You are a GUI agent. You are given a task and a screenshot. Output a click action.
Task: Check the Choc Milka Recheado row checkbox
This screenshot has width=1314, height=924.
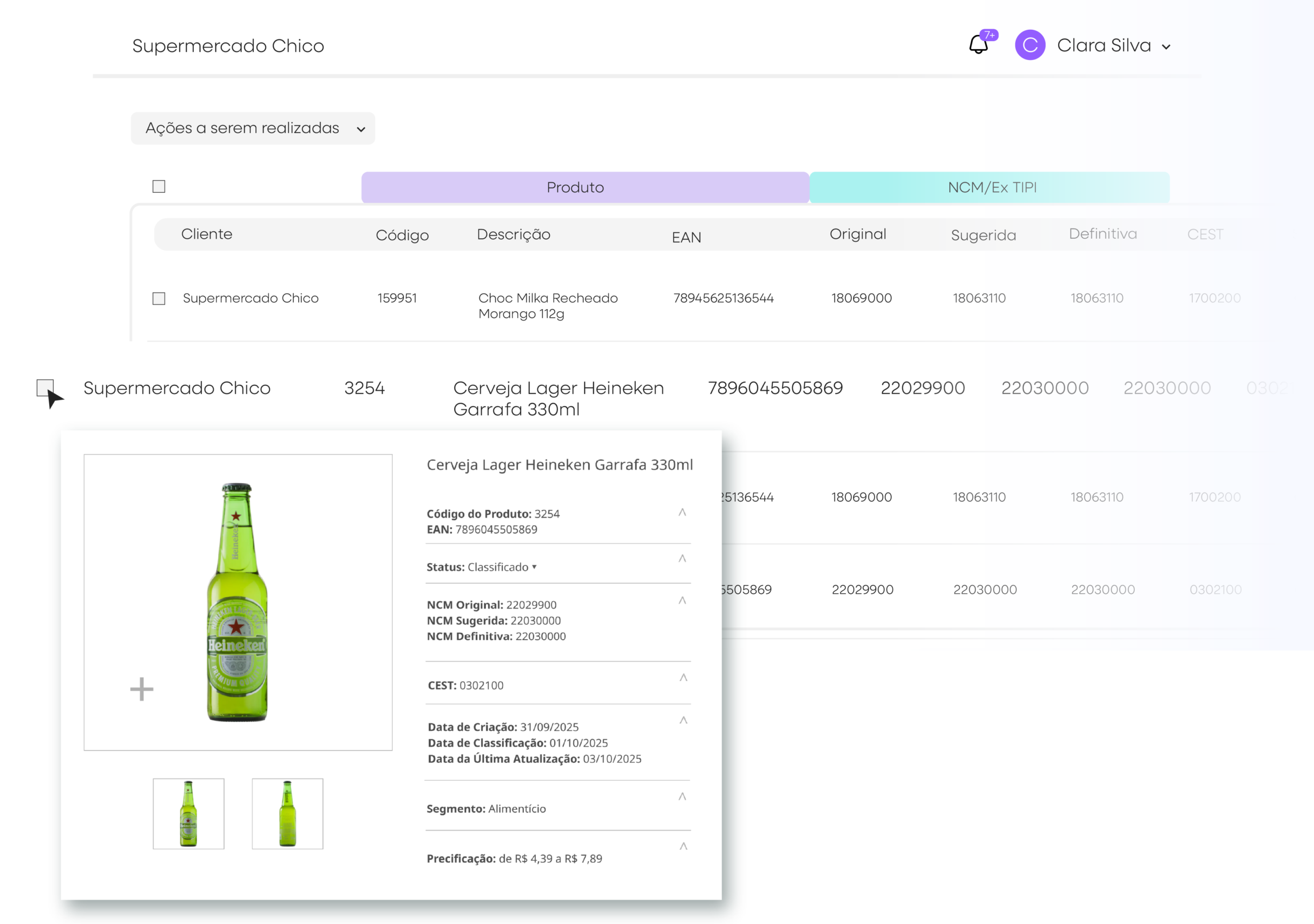tap(159, 298)
